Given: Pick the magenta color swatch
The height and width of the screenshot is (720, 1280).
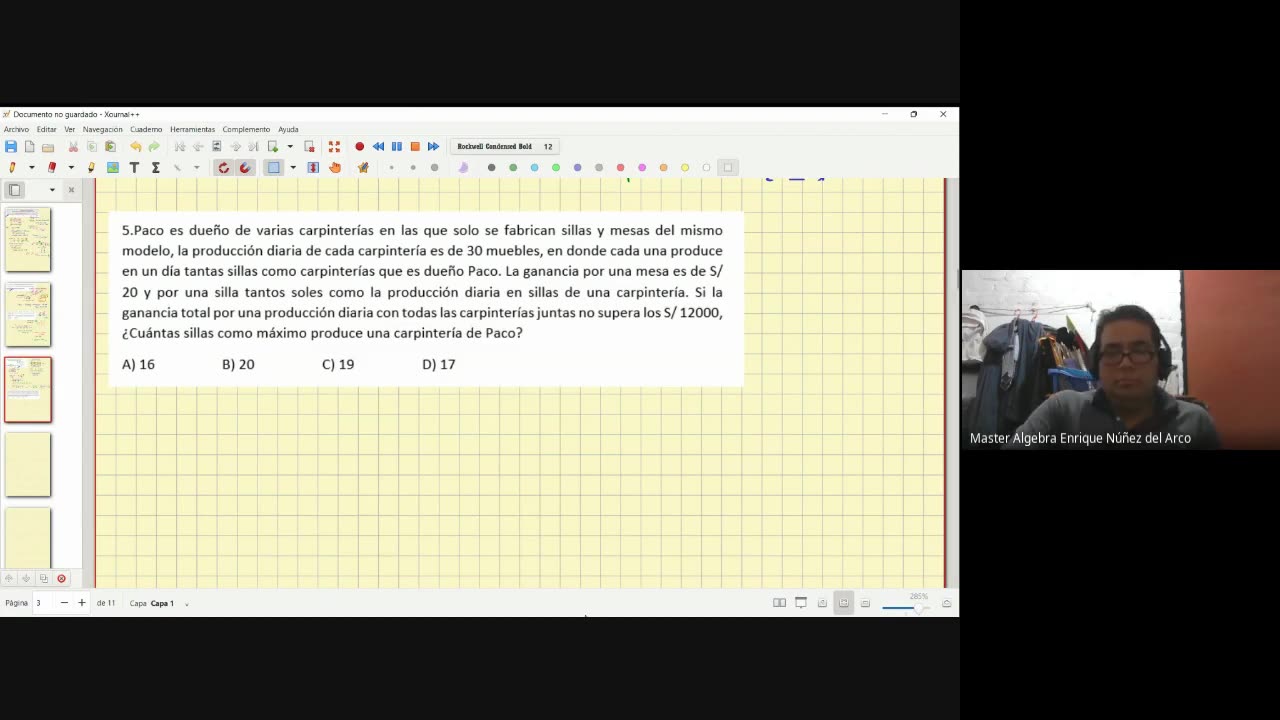Looking at the screenshot, I should coord(642,168).
